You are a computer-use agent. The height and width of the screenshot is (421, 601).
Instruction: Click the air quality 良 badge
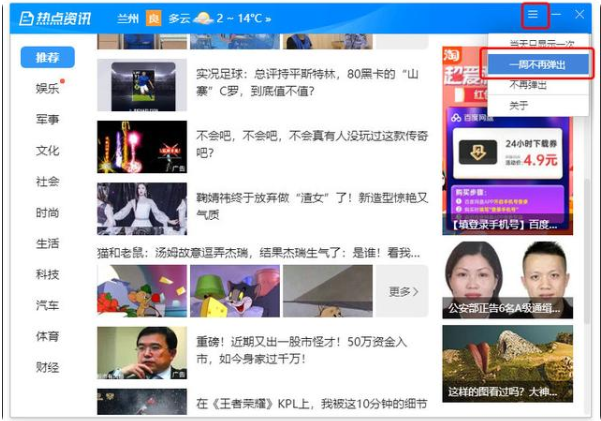(153, 18)
